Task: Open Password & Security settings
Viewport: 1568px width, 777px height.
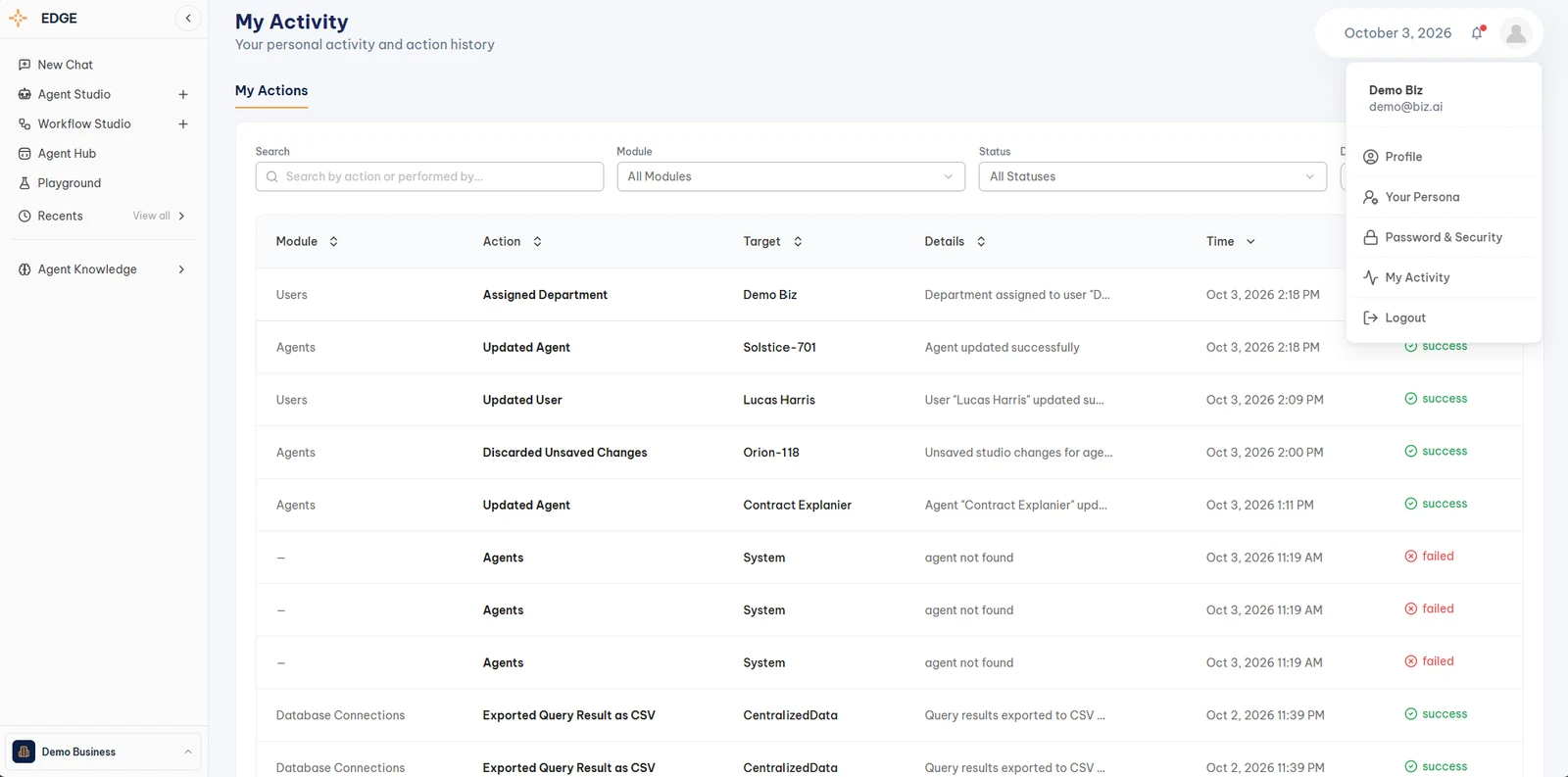Action: point(1444,237)
